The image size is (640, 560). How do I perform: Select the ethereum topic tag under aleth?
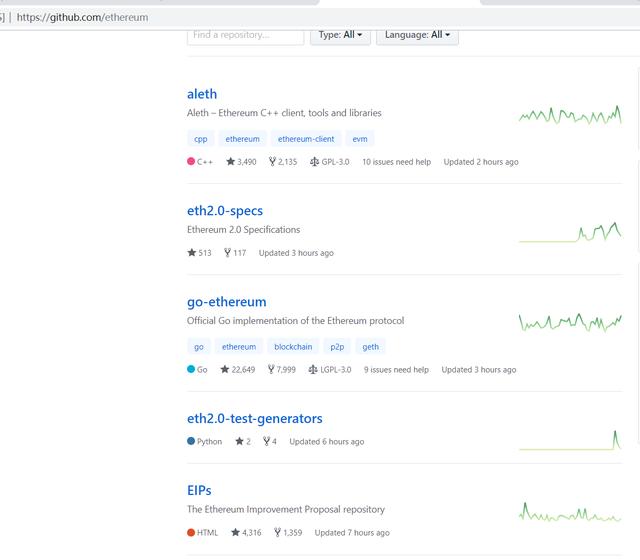coord(242,139)
